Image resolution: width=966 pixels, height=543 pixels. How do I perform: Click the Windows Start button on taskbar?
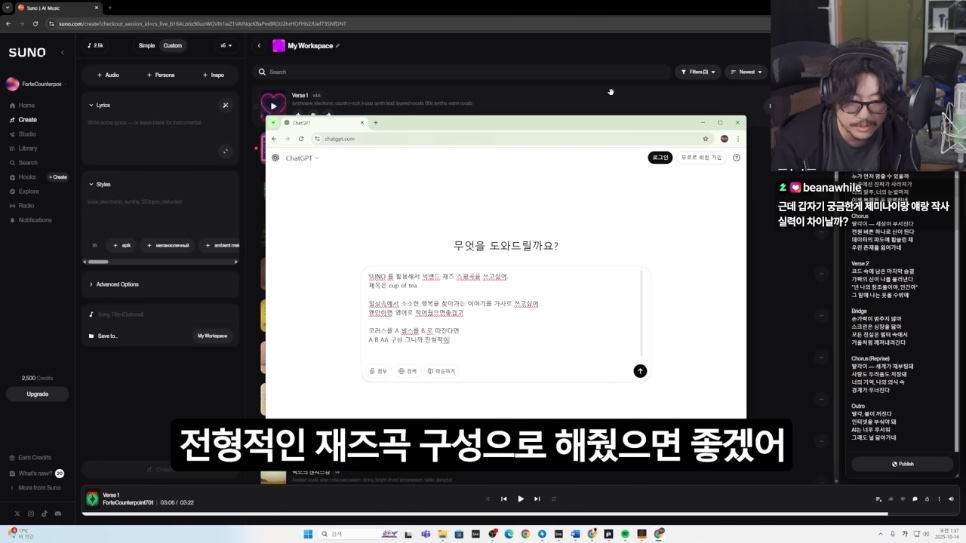308,534
